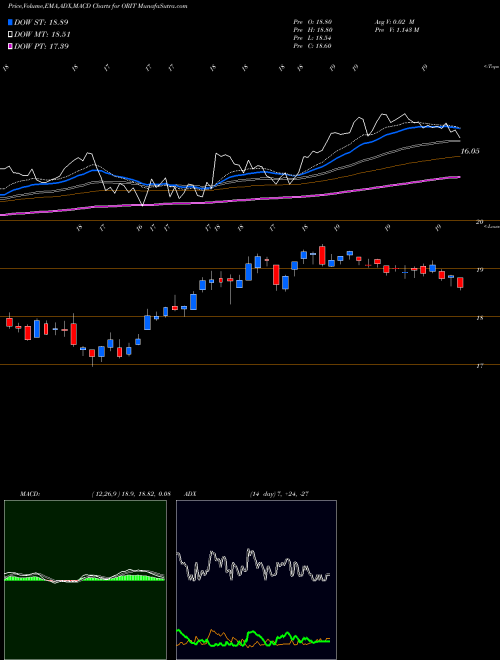Click the 'ADX' panel heading

(190, 494)
